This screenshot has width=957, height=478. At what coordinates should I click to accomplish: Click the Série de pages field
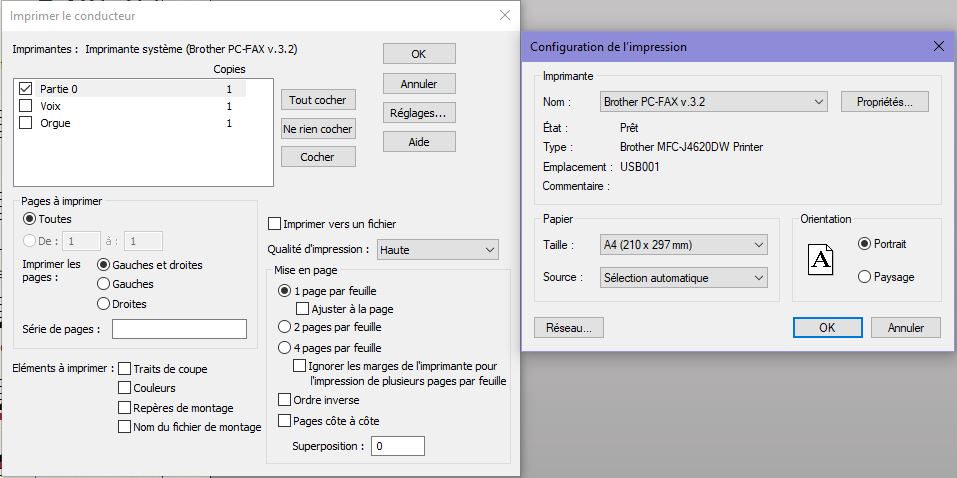(x=179, y=329)
